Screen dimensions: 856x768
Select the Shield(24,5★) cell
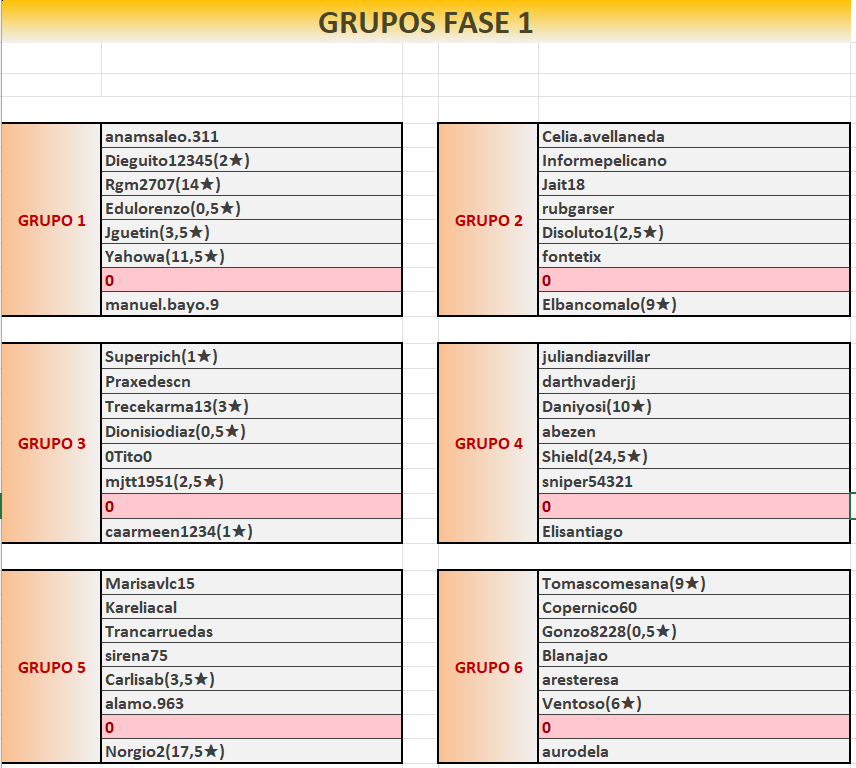pyautogui.click(x=694, y=456)
